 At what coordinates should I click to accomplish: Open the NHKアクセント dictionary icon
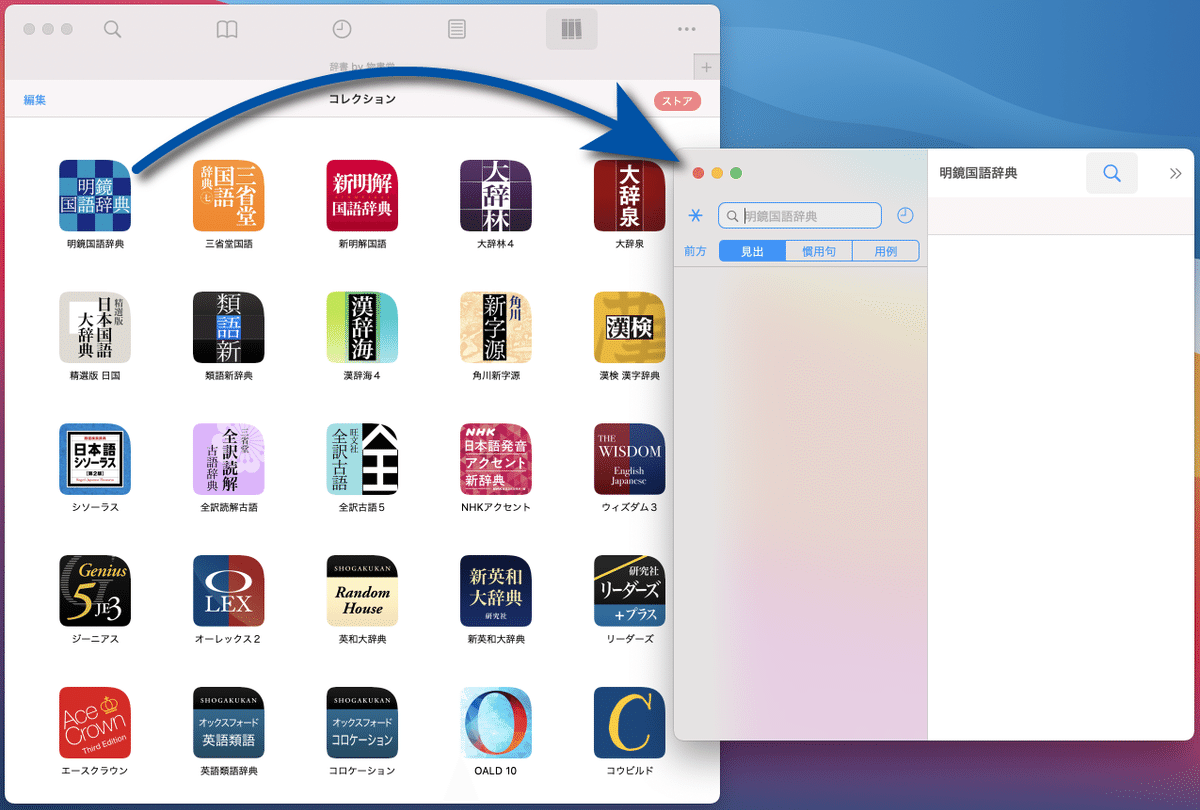pos(496,459)
